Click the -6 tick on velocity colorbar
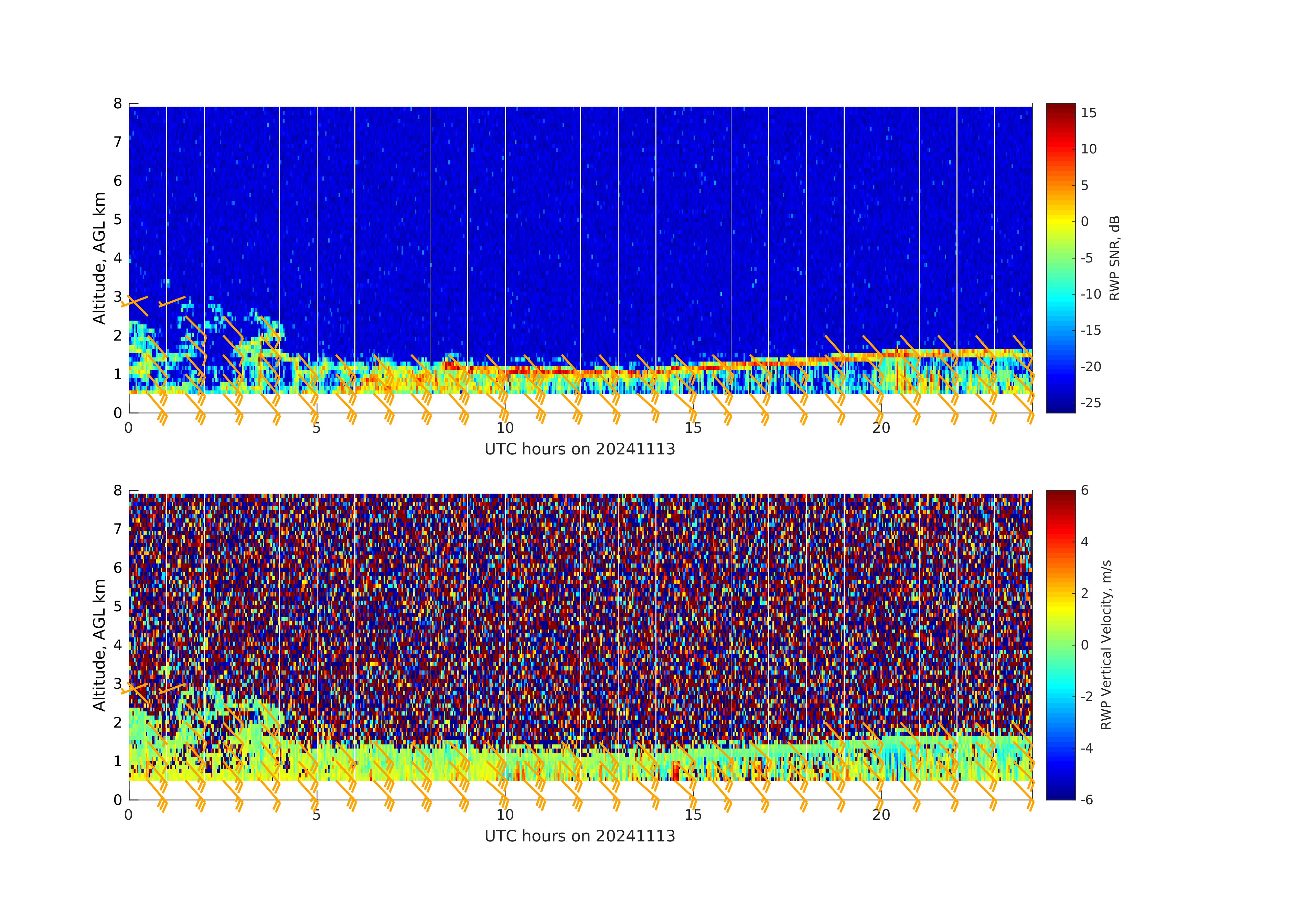The width and height of the screenshot is (1316, 903). tap(1087, 800)
